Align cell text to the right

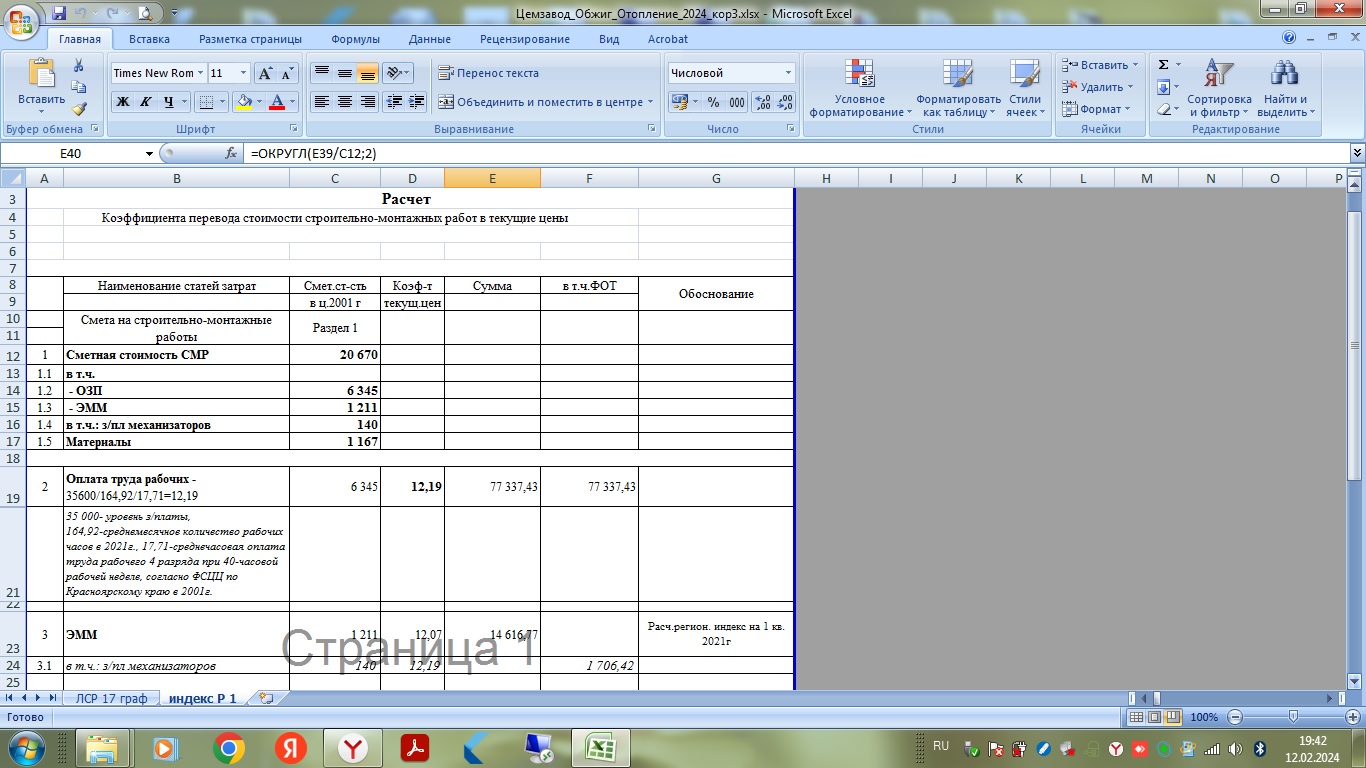[x=367, y=102]
